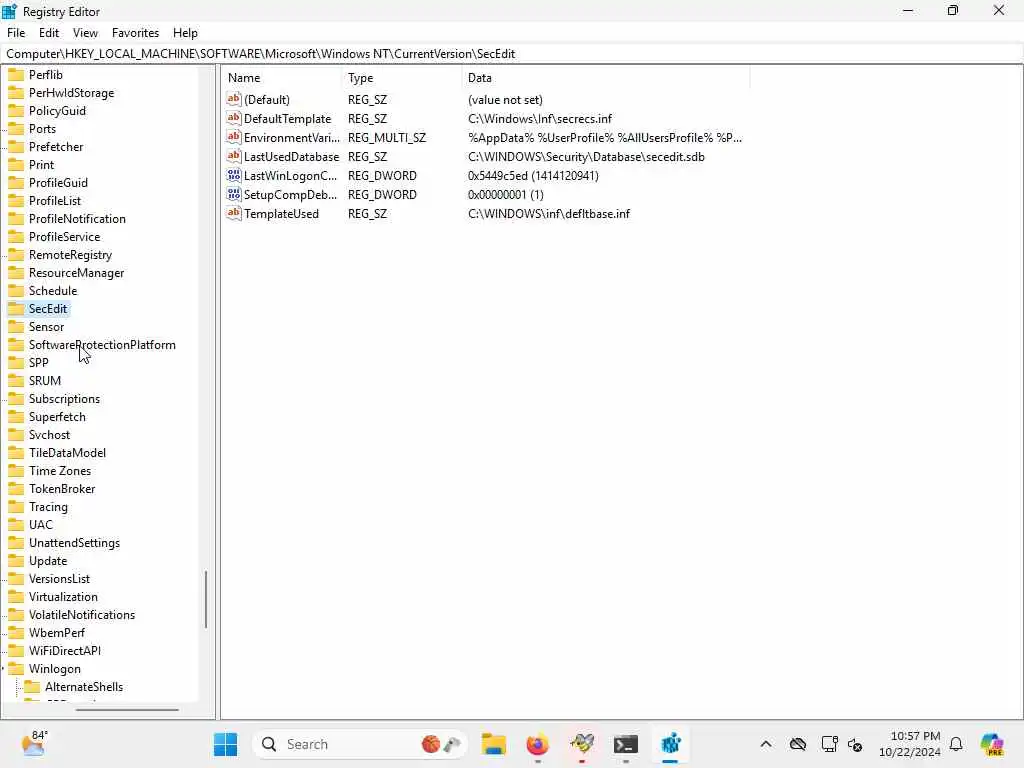Click the C:\Windows\Inf\secrecs.inf data cell
The image size is (1024, 768).
click(540, 118)
